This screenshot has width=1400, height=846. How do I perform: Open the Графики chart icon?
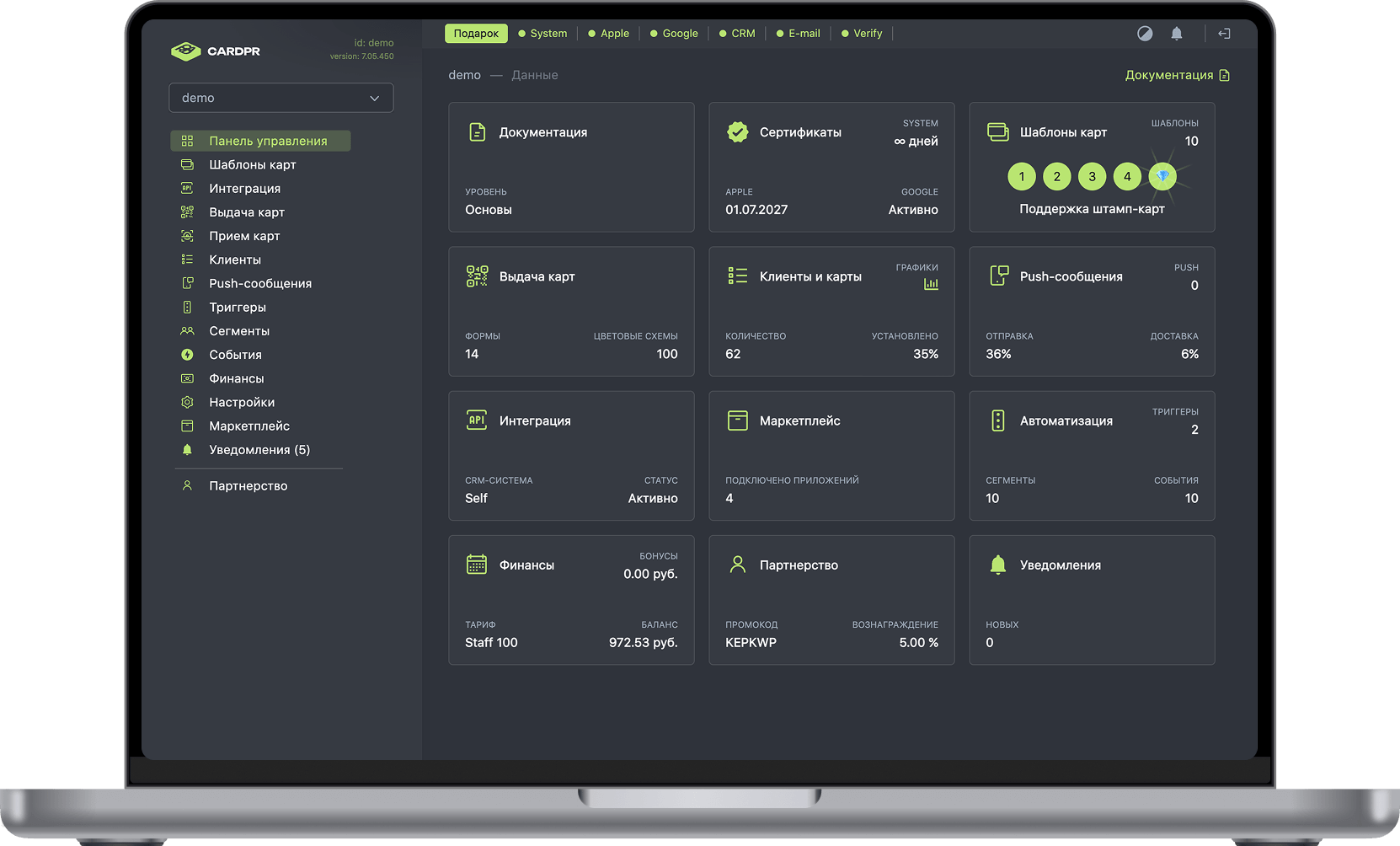click(931, 284)
